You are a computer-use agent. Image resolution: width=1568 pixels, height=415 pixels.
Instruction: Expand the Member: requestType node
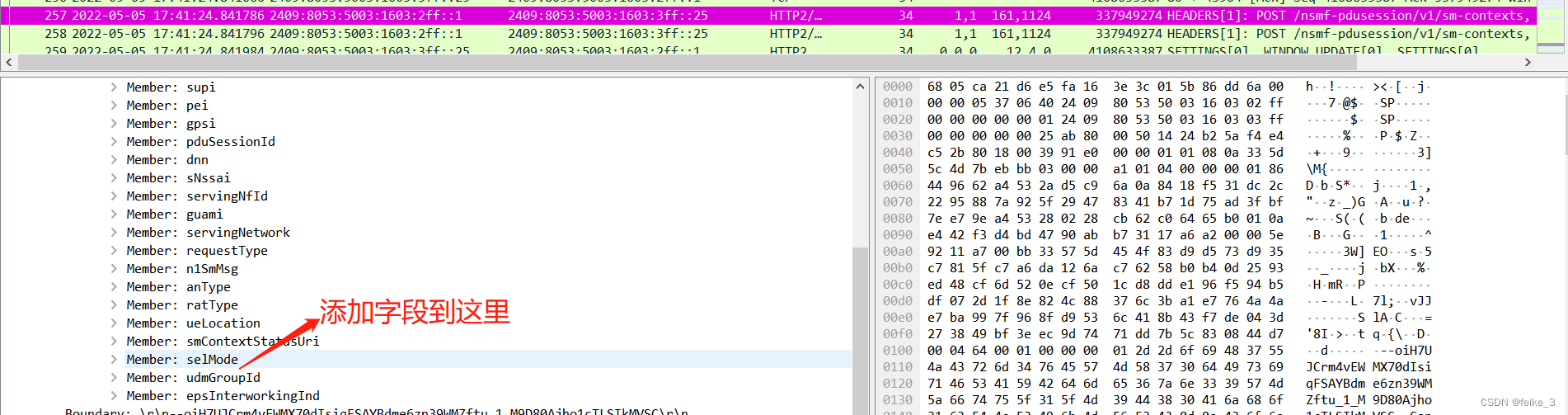[114, 250]
